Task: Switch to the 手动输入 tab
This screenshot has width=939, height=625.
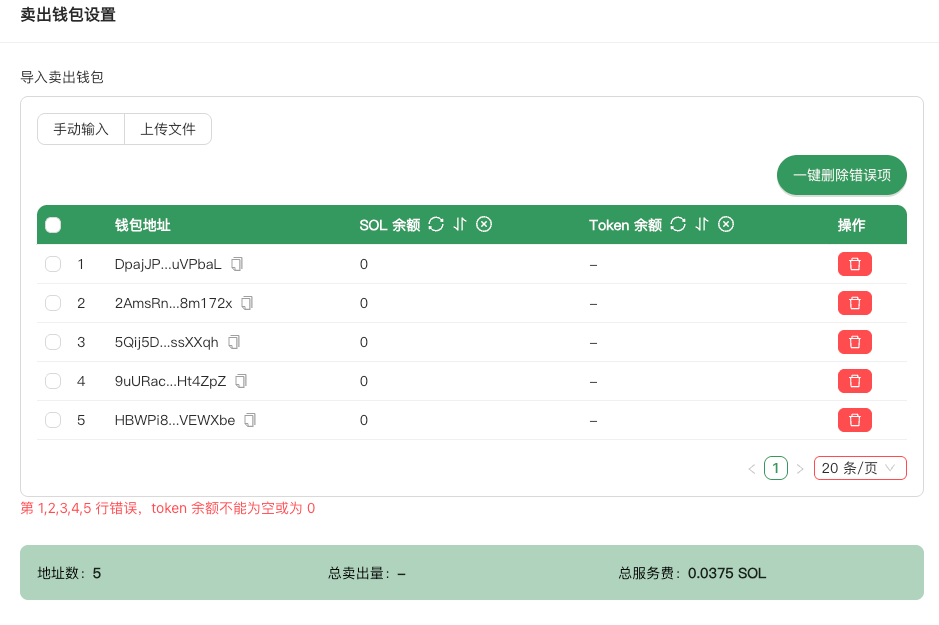Action: 81,129
